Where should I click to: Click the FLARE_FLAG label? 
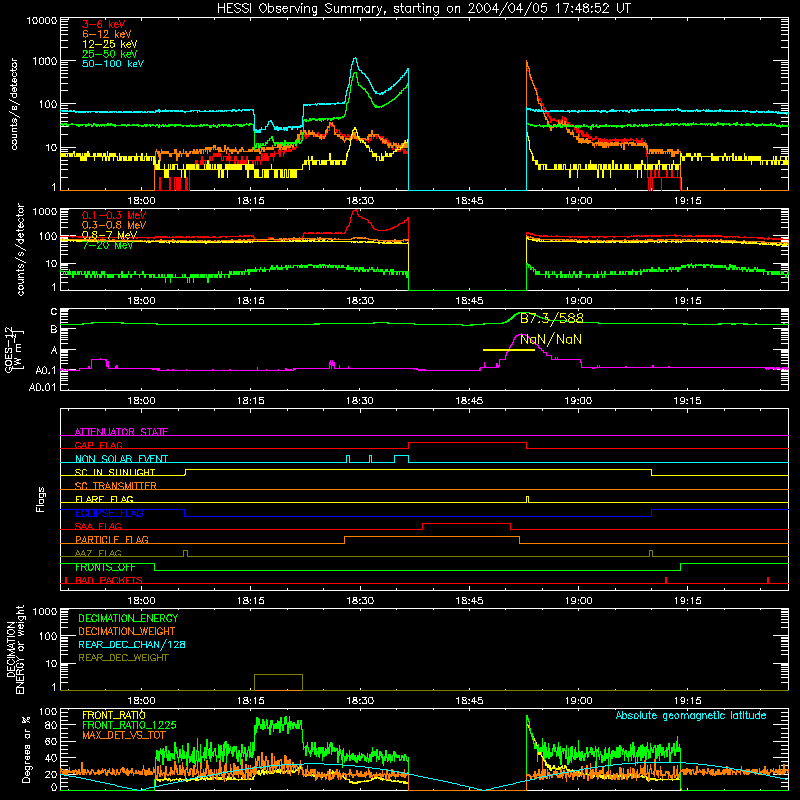pyautogui.click(x=104, y=499)
